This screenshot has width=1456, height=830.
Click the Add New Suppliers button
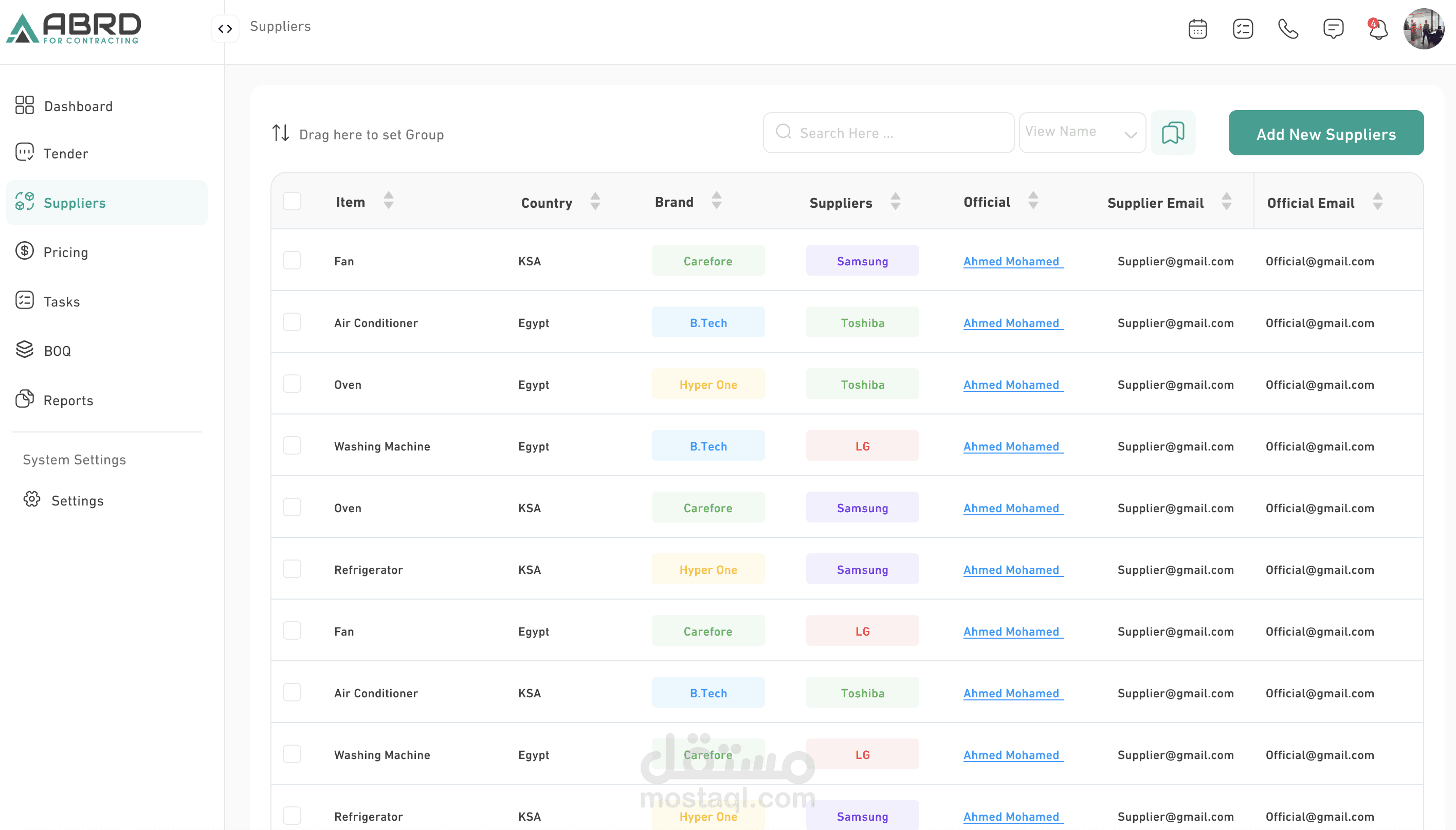click(x=1325, y=133)
